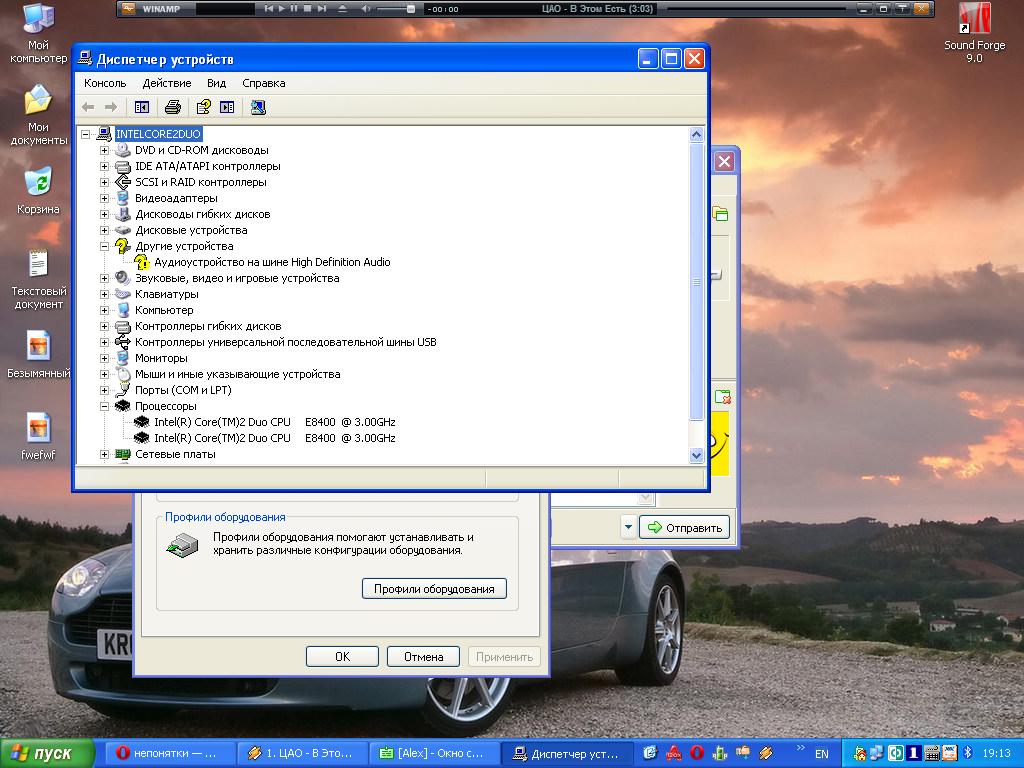The image size is (1024, 768).
Task: Open the Справка menu
Action: coord(263,83)
